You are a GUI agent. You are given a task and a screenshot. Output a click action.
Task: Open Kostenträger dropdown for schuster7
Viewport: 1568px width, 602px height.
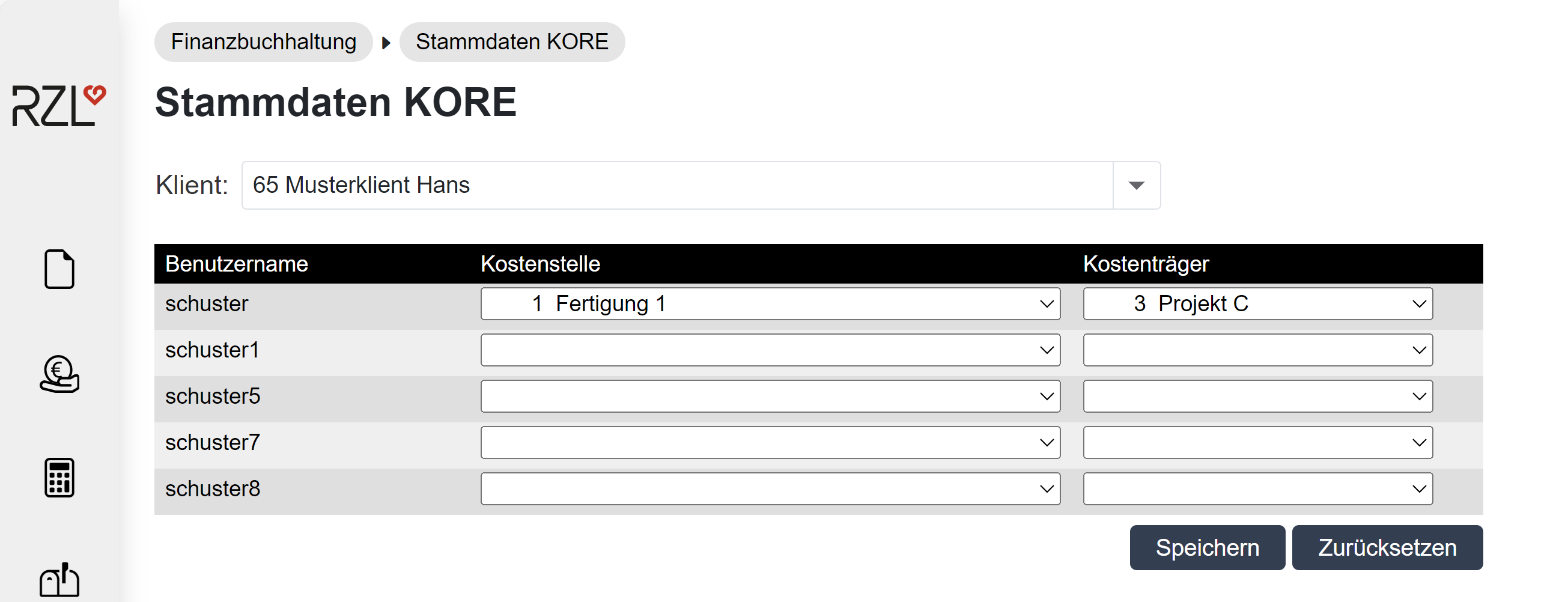pyautogui.click(x=1257, y=443)
